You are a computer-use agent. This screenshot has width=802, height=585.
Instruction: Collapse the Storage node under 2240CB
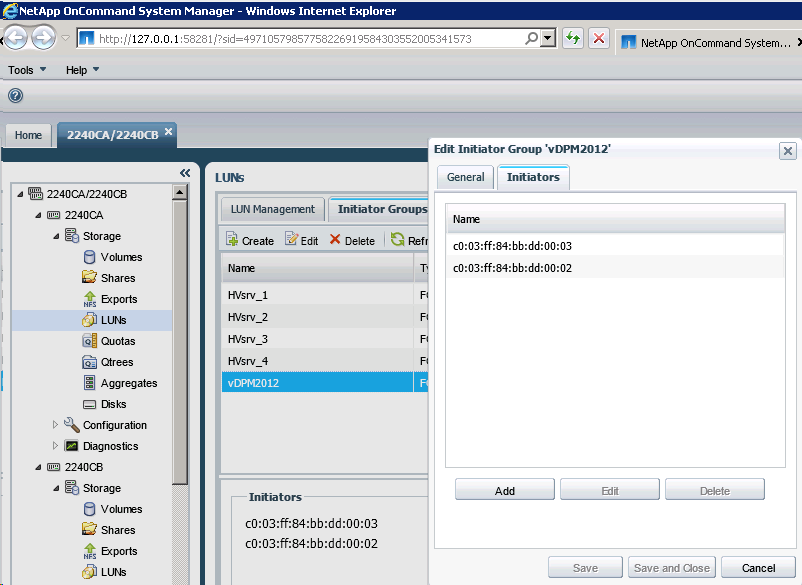(56, 488)
